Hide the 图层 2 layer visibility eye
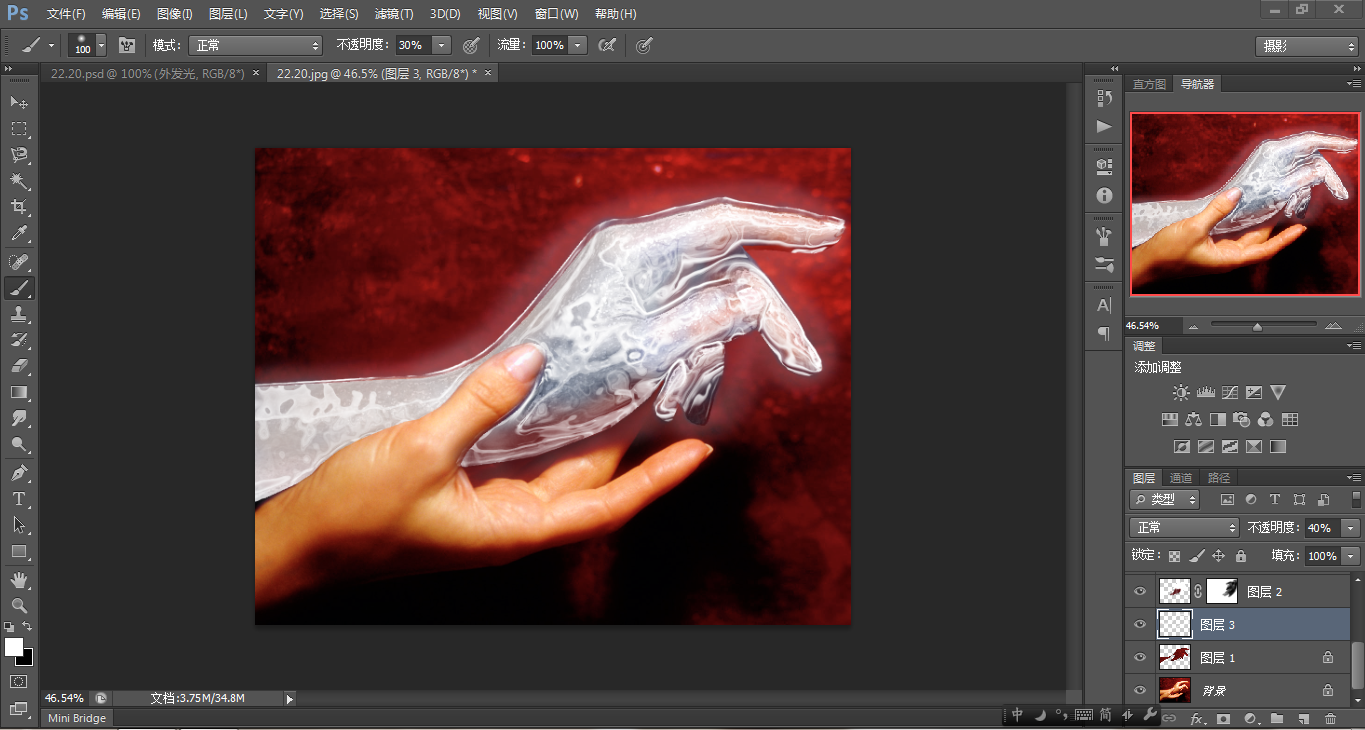1365x730 pixels. (x=1140, y=592)
